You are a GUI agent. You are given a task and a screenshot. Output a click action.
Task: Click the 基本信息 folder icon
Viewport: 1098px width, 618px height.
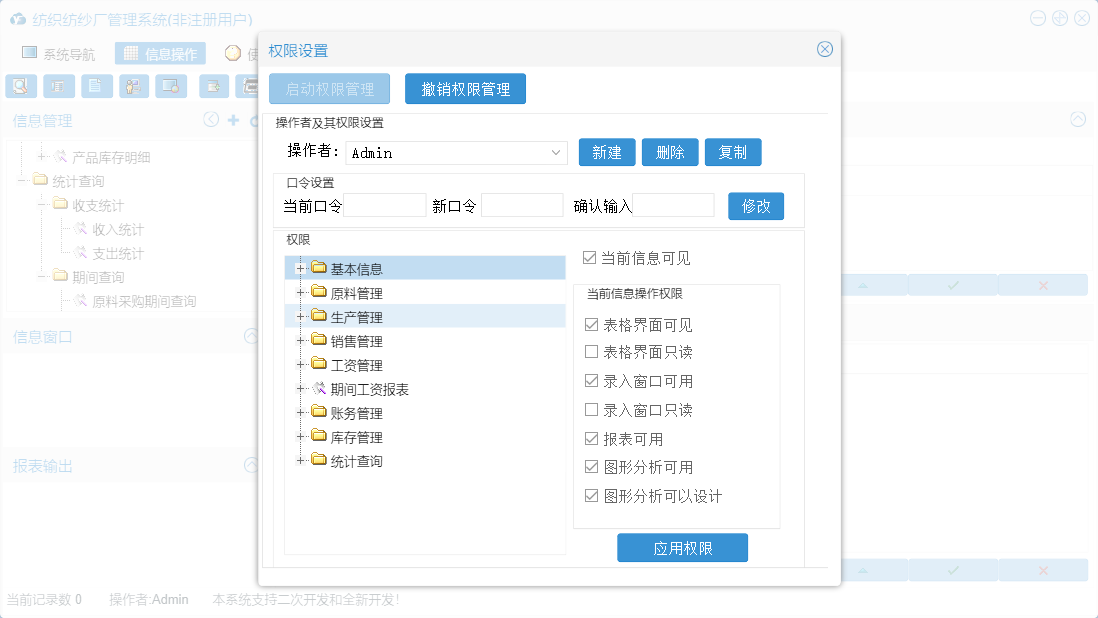[319, 268]
